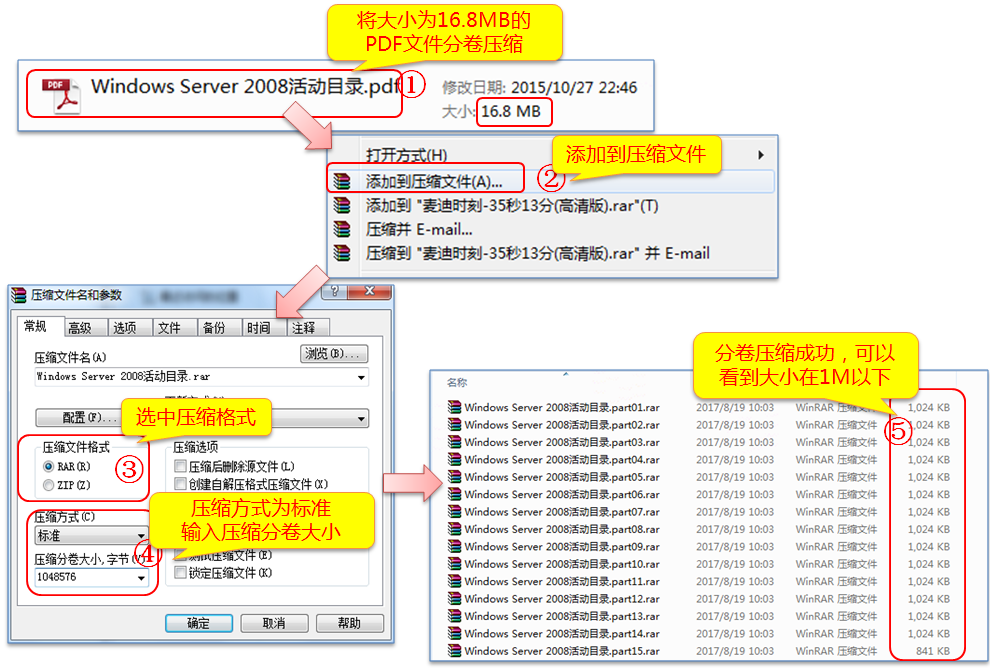Click the archive icon of part06.rar

click(x=454, y=494)
